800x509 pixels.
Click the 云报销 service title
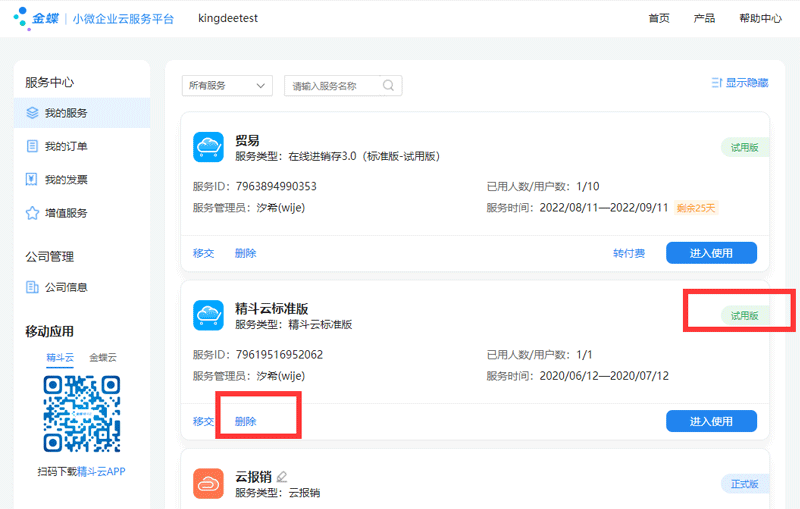pyautogui.click(x=253, y=477)
